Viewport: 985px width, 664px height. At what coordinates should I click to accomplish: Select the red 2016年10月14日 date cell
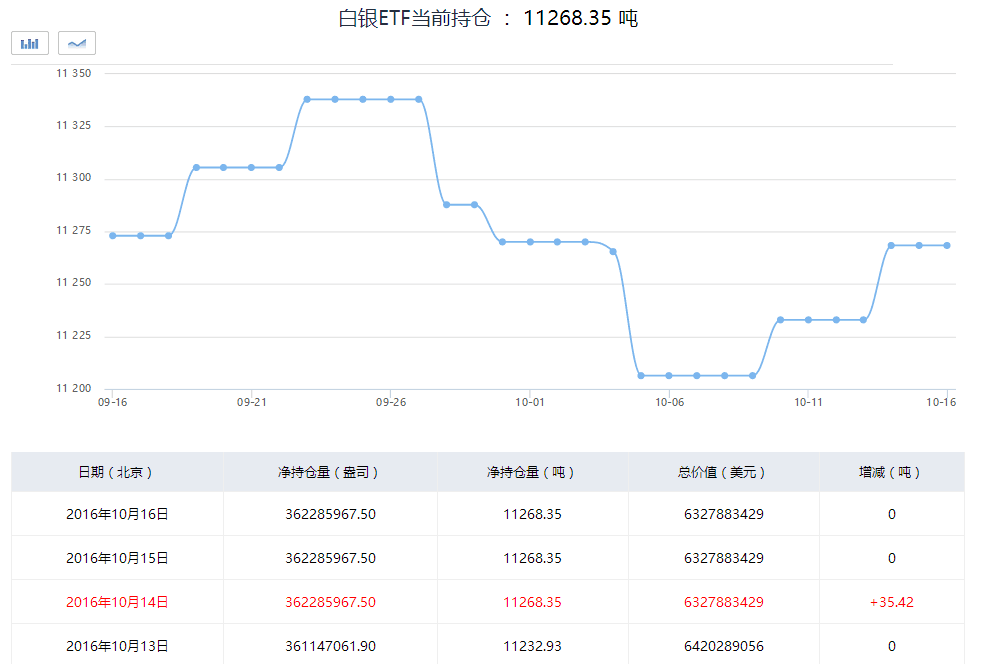117,602
